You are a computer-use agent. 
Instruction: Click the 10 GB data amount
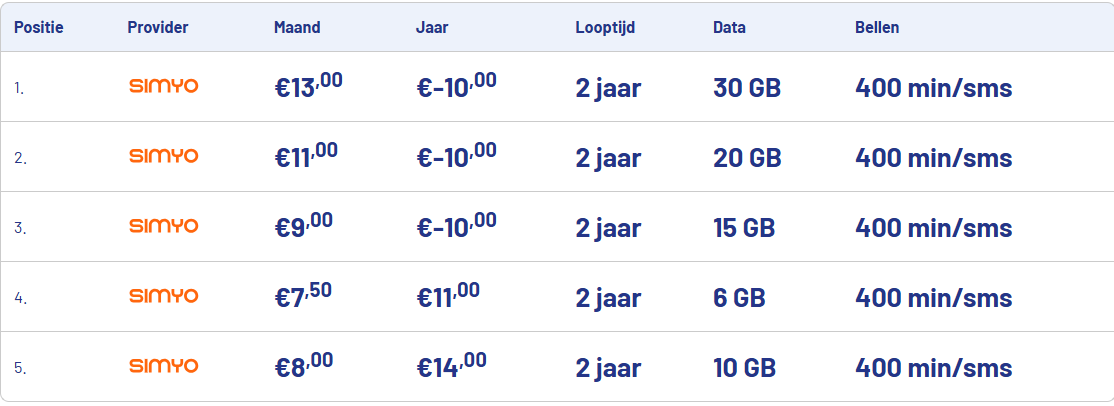(745, 368)
